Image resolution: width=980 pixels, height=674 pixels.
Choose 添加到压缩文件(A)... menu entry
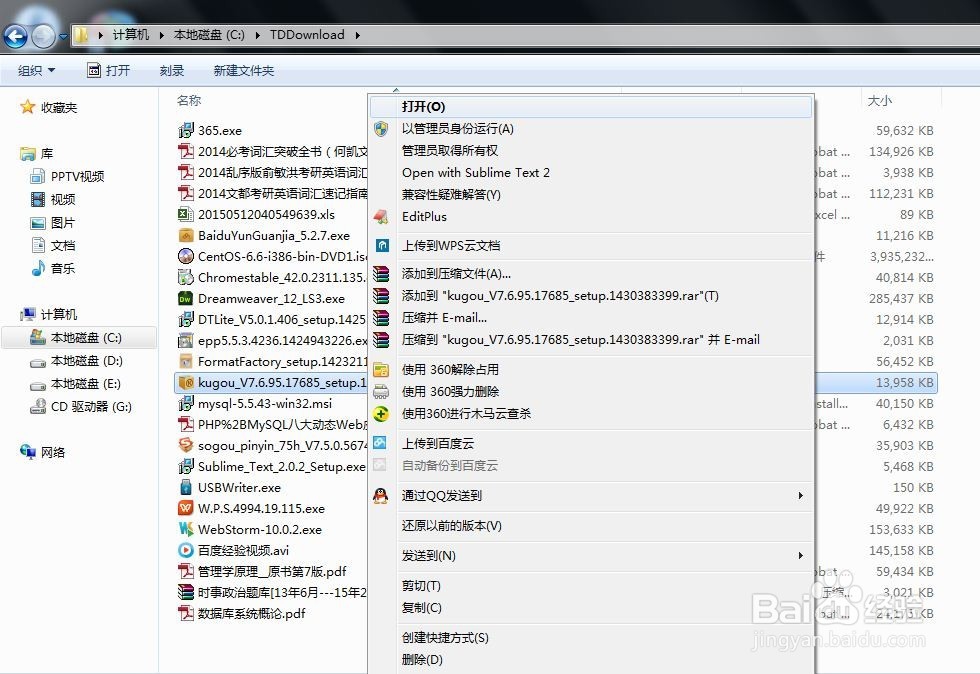click(x=591, y=274)
